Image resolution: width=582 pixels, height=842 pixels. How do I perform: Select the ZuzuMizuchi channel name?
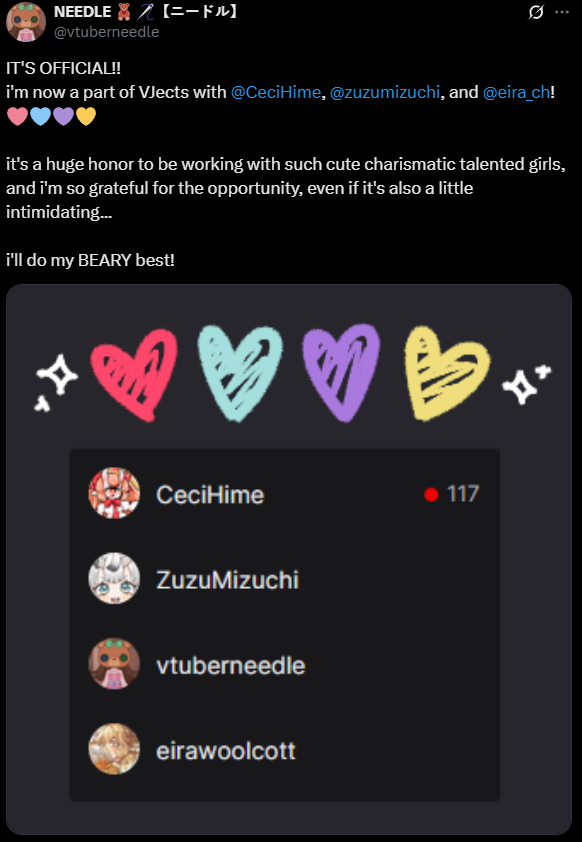tap(228, 580)
